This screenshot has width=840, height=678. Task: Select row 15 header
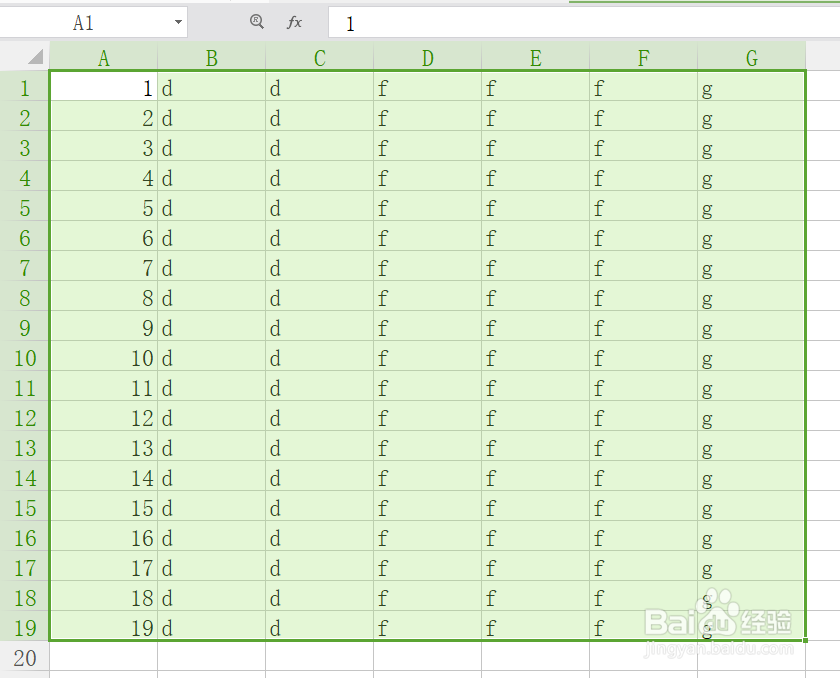(x=25, y=506)
